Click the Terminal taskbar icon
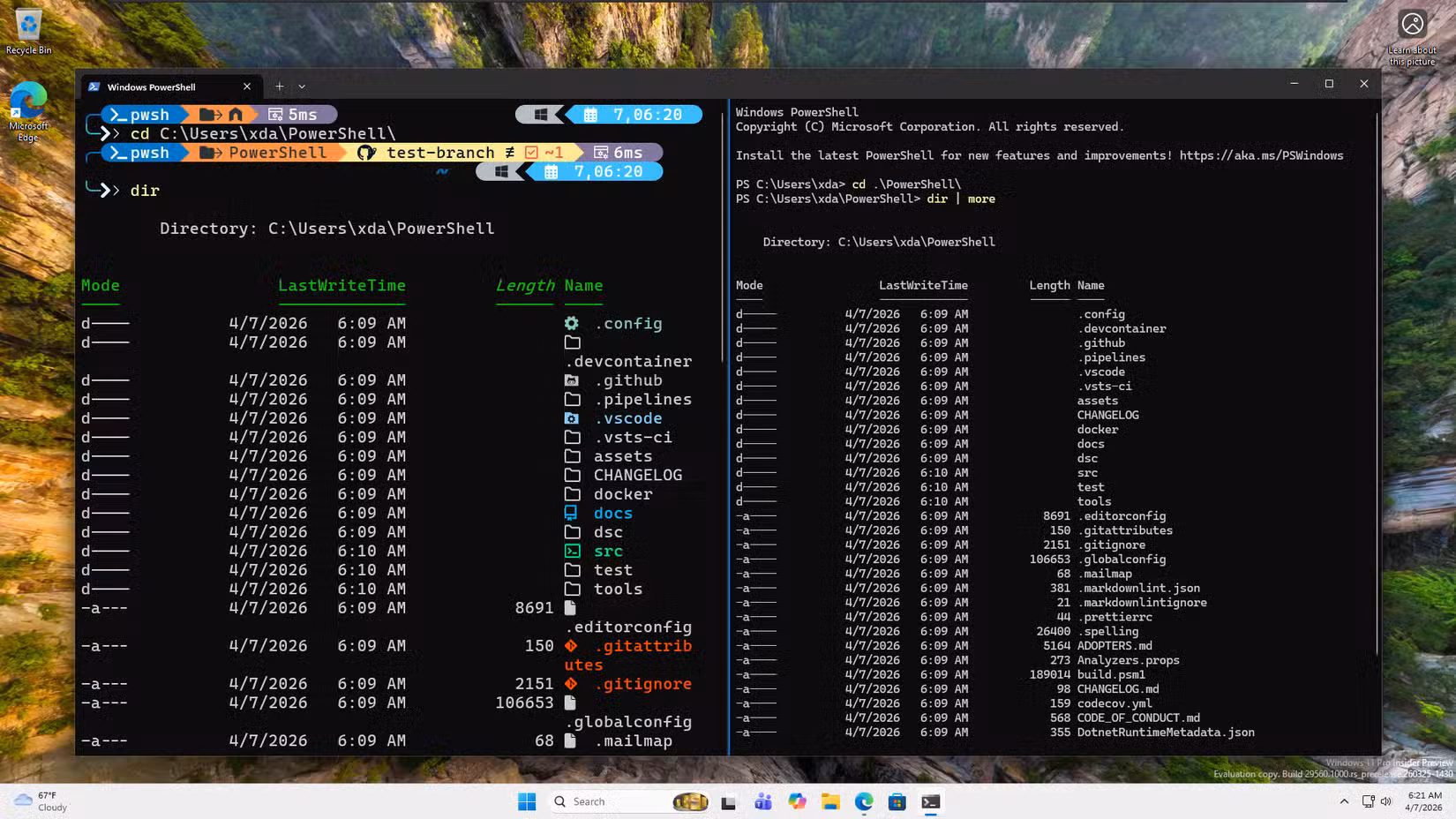Screen dimensions: 1456x819 [931, 801]
